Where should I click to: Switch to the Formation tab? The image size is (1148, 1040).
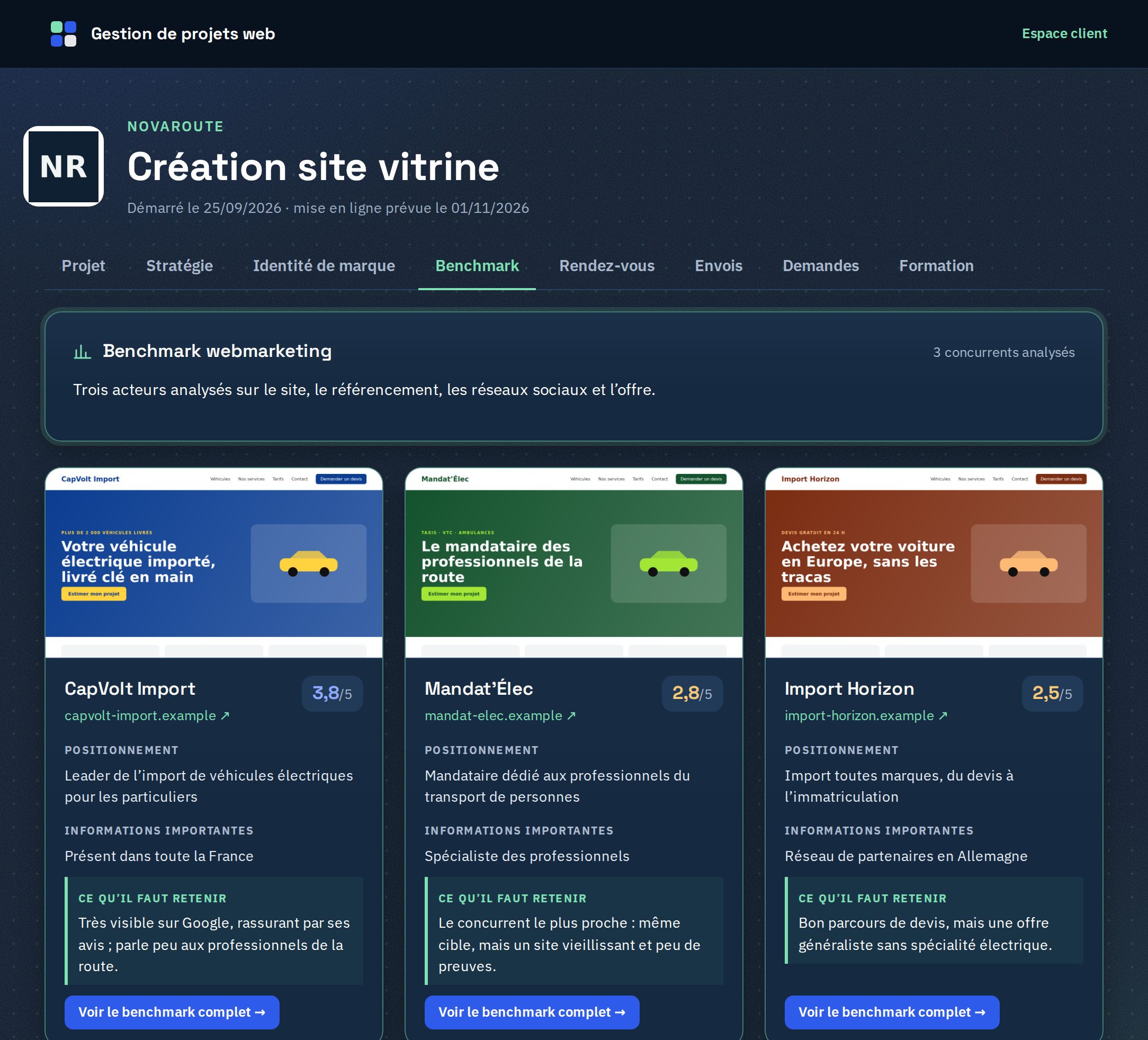click(x=936, y=265)
